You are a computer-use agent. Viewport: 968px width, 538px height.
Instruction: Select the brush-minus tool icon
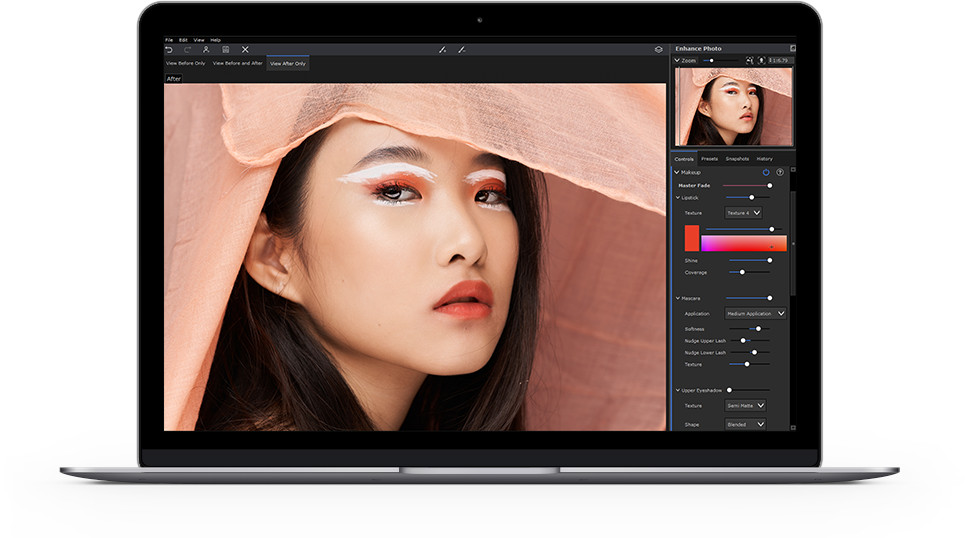(462, 49)
